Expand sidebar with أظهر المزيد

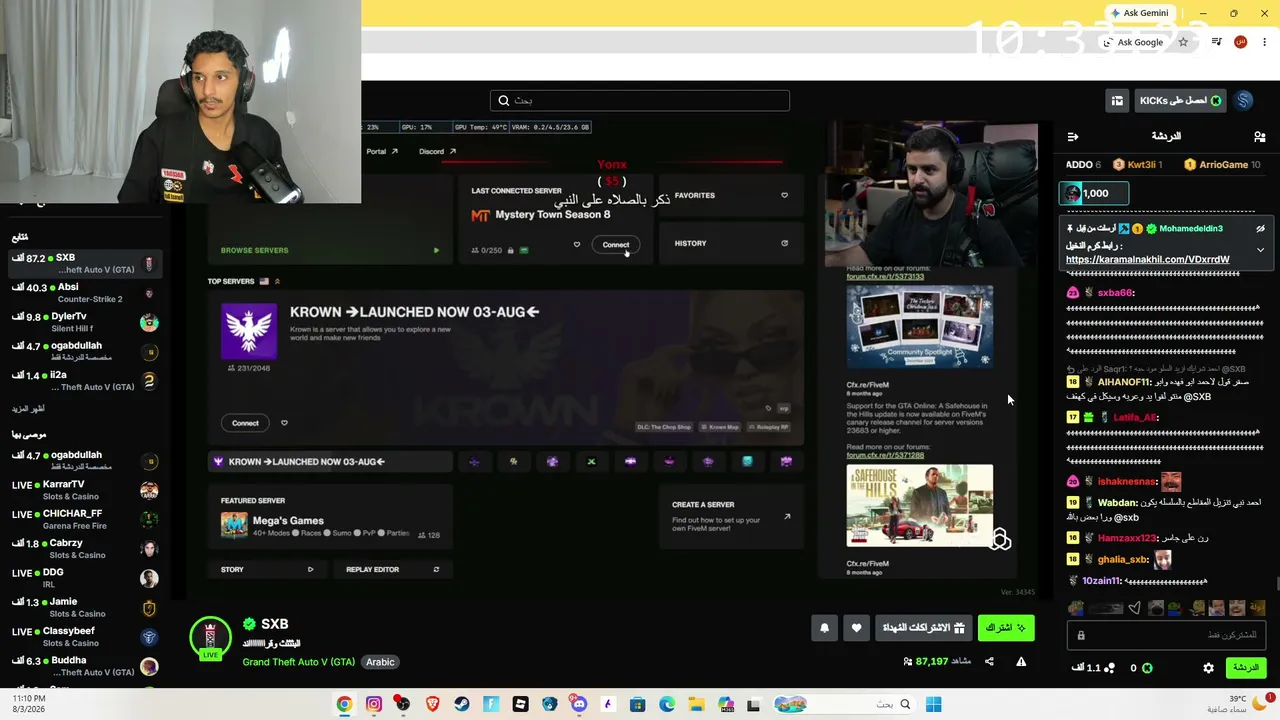(28, 409)
